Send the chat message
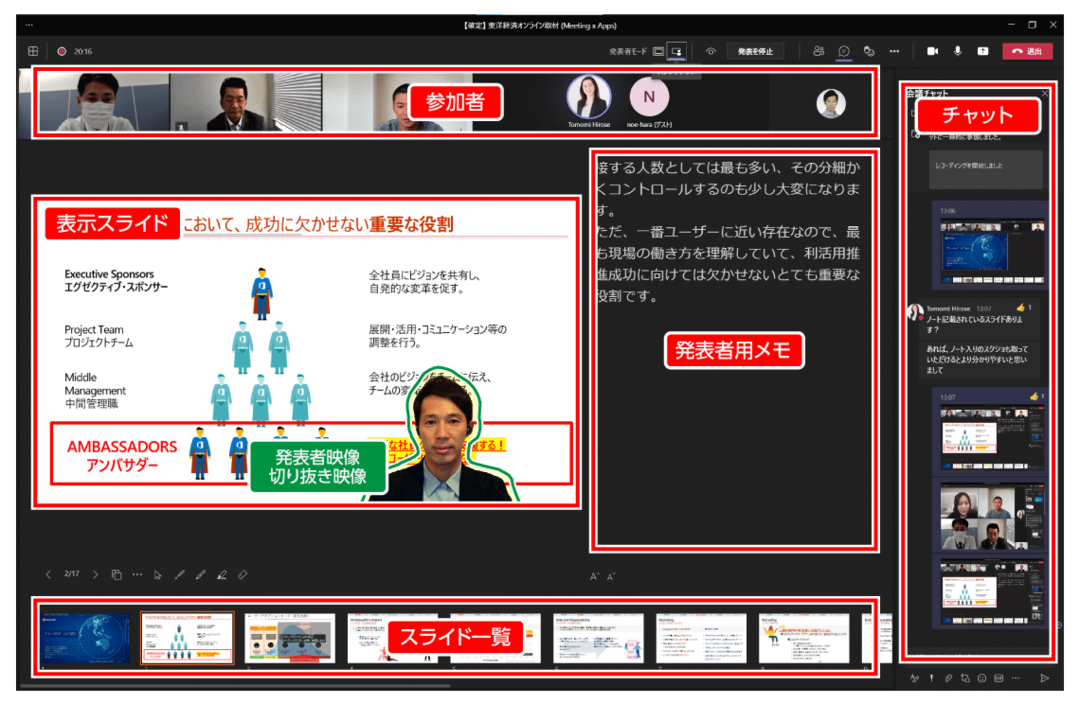 (1044, 679)
